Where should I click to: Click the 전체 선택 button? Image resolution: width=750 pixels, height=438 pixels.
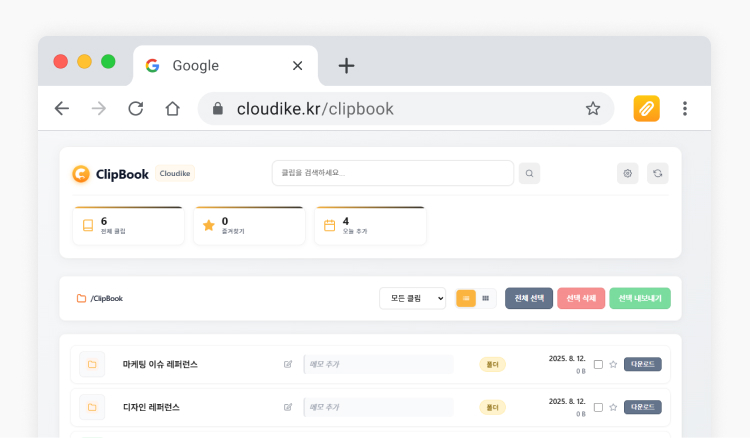529,298
